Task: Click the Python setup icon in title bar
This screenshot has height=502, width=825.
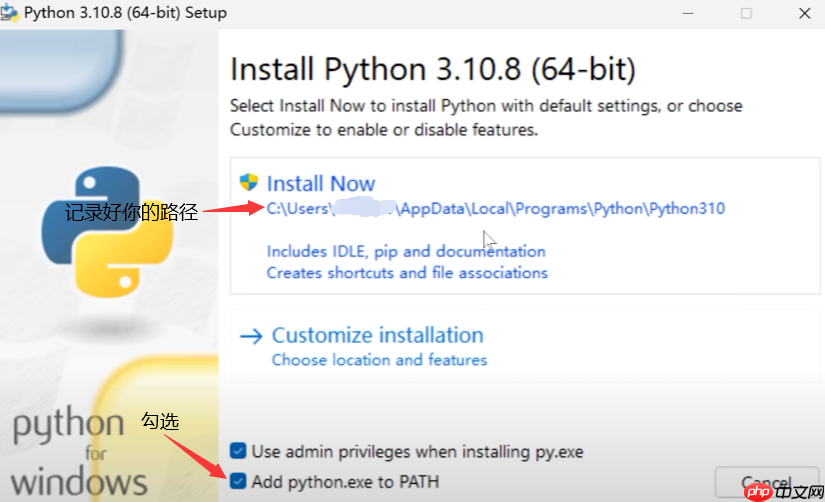Action: pyautogui.click(x=9, y=13)
